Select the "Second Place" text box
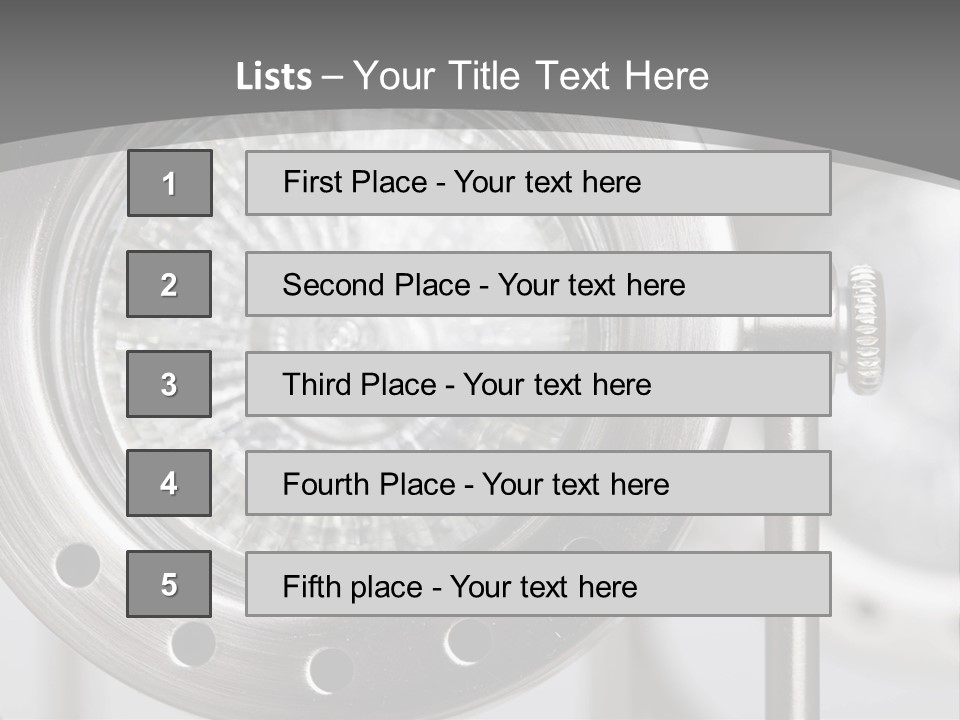 point(538,284)
